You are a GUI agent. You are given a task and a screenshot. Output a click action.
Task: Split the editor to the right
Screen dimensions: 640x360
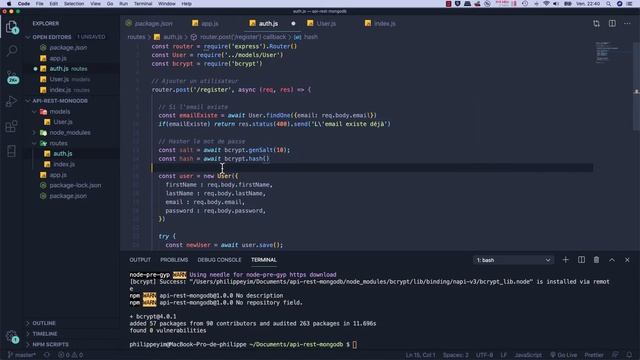pos(612,24)
